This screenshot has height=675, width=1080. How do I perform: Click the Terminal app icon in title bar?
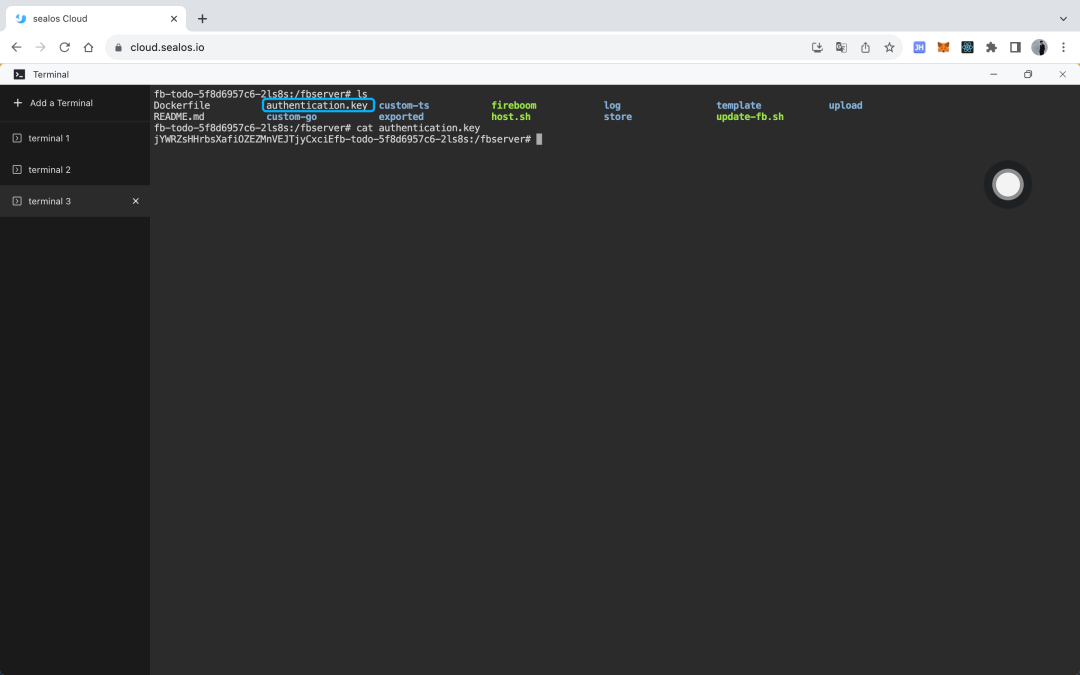point(19,74)
